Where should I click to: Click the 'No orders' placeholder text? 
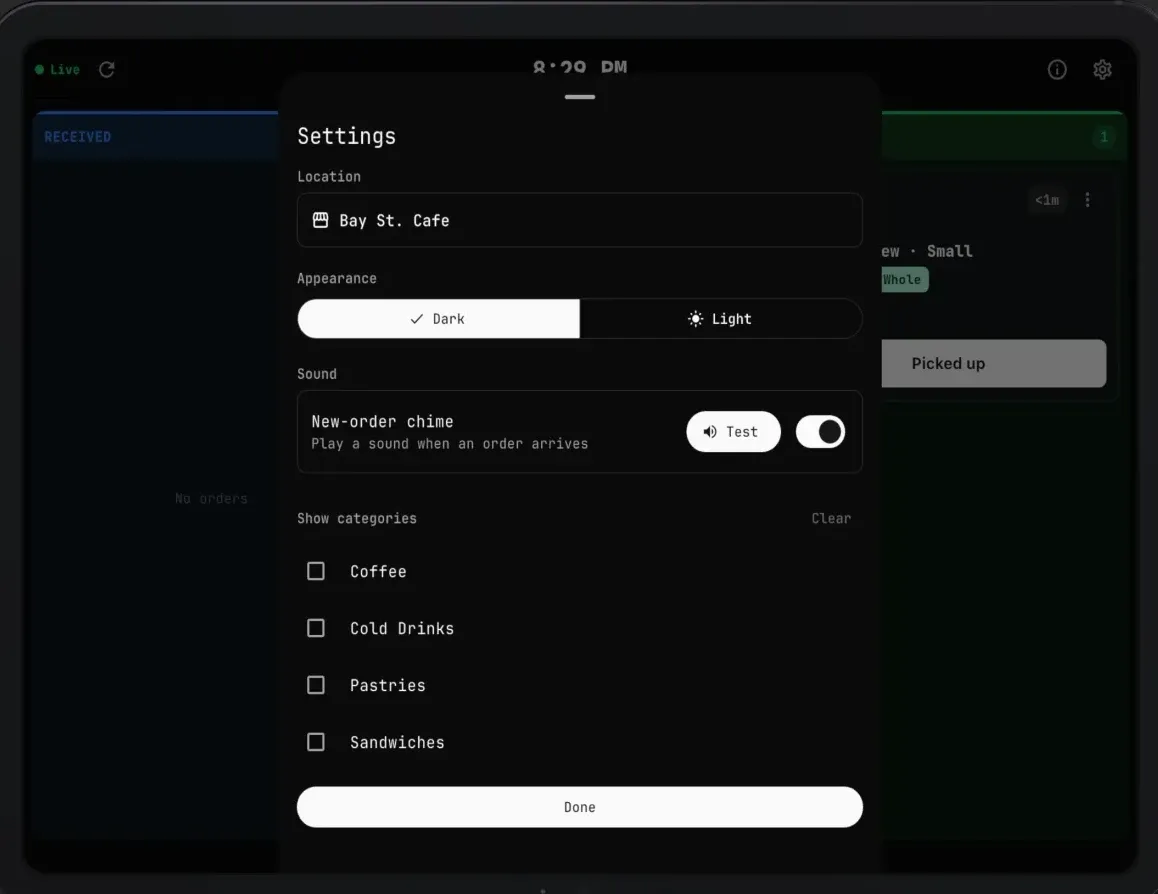(211, 498)
